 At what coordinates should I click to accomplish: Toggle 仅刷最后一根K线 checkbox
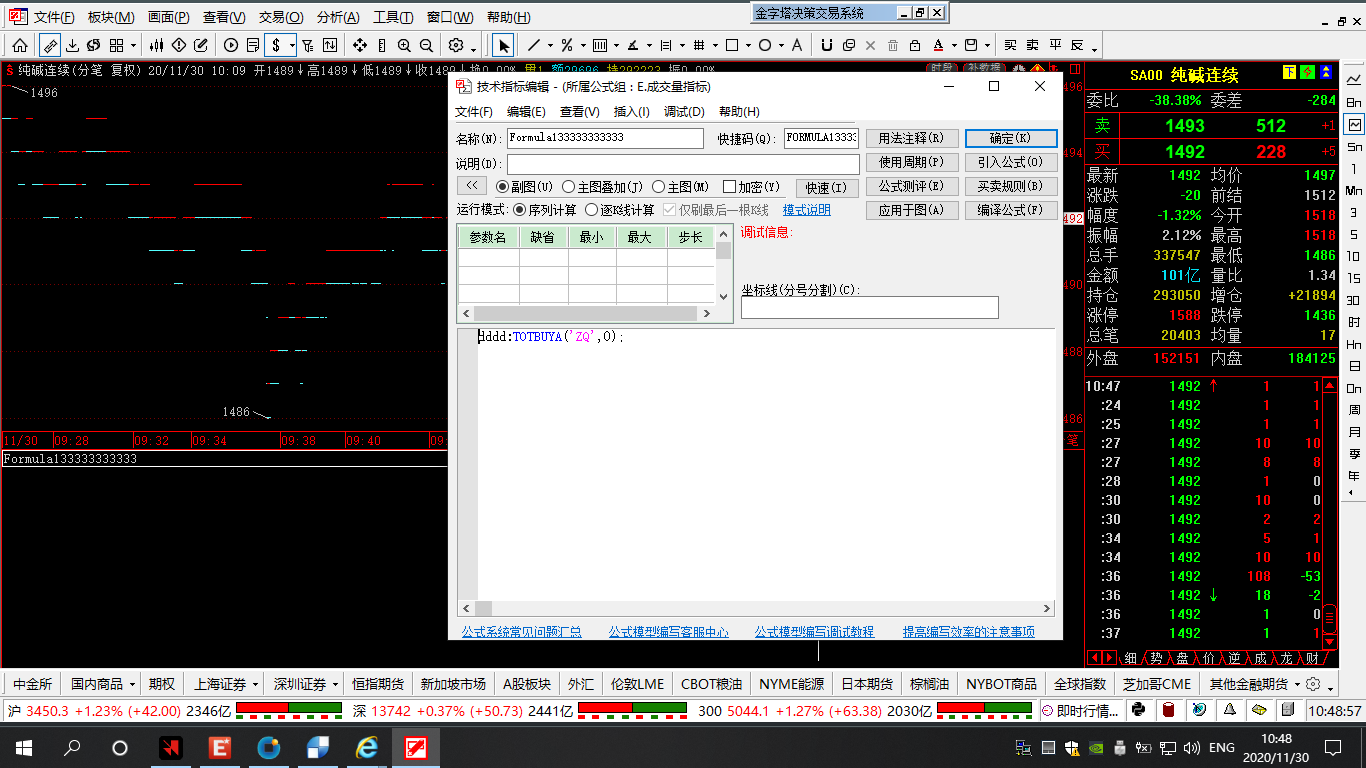click(670, 210)
